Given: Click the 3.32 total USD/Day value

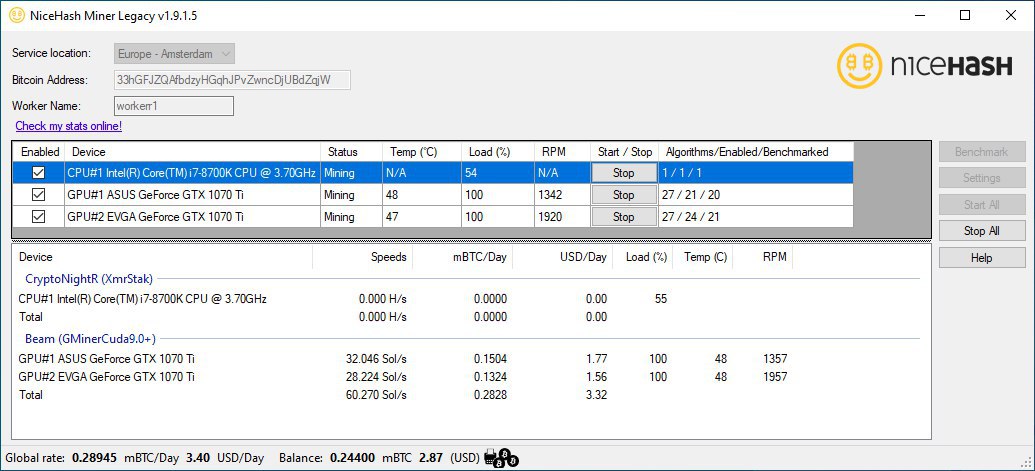Looking at the screenshot, I should click(x=596, y=394).
